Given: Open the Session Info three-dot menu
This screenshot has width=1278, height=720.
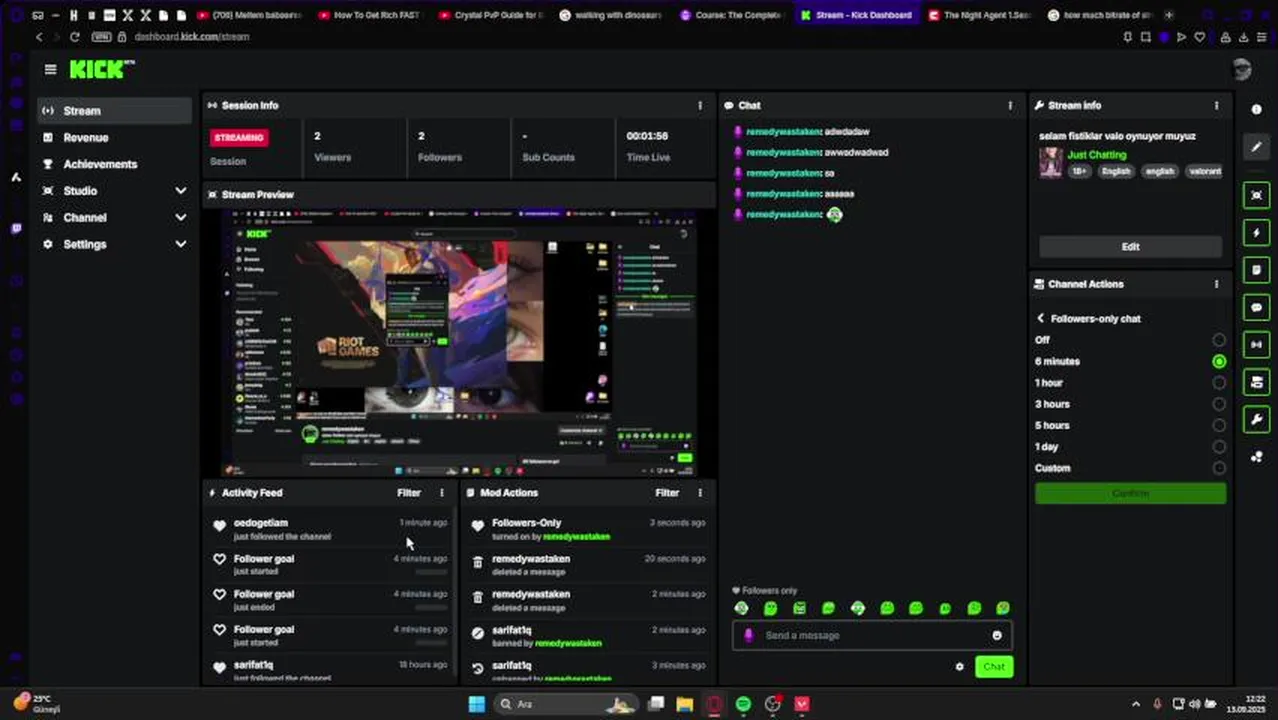Looking at the screenshot, I should coord(700,105).
